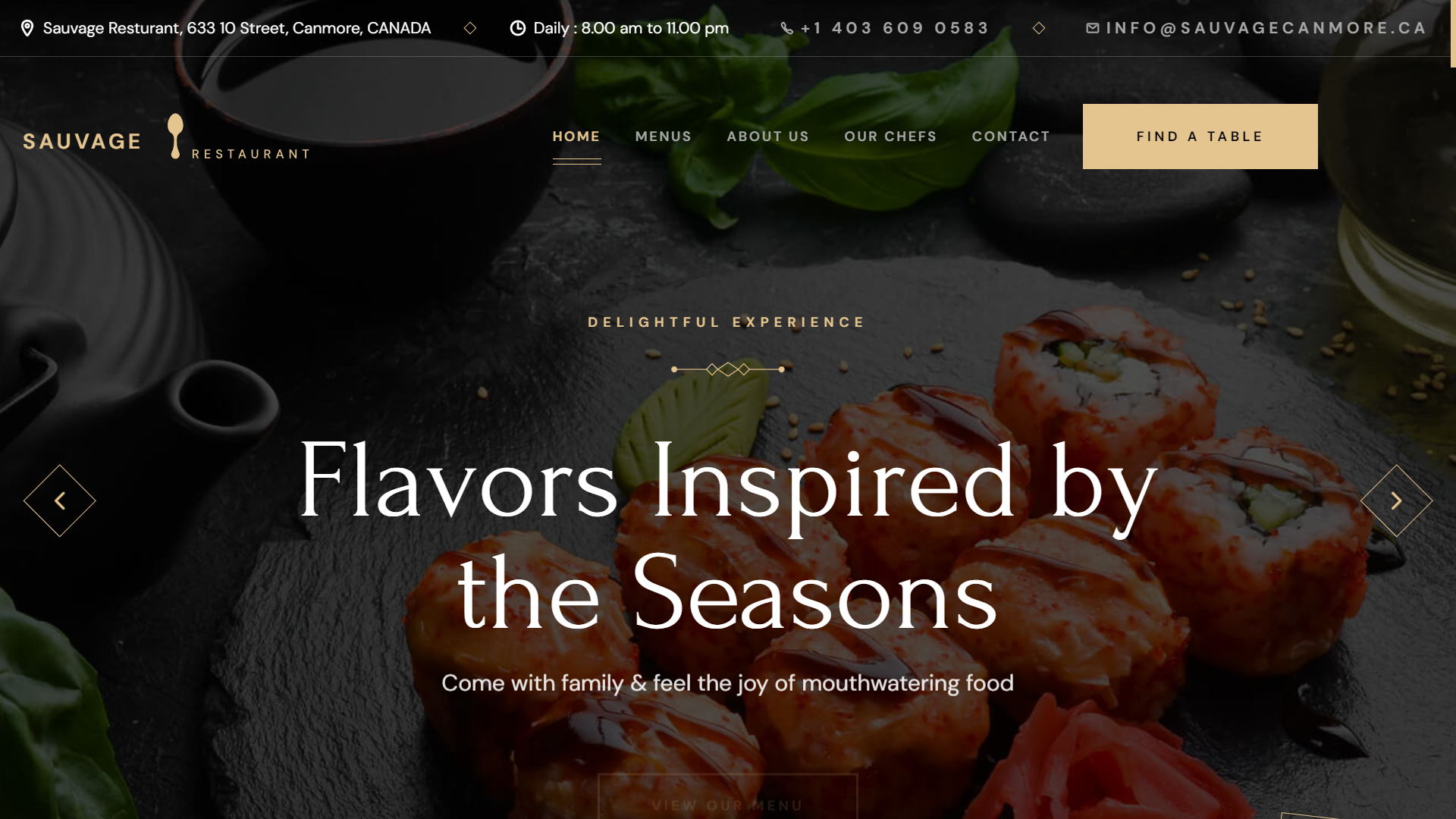Click the View Our Menu button
The width and height of the screenshot is (1456, 819).
tap(728, 797)
